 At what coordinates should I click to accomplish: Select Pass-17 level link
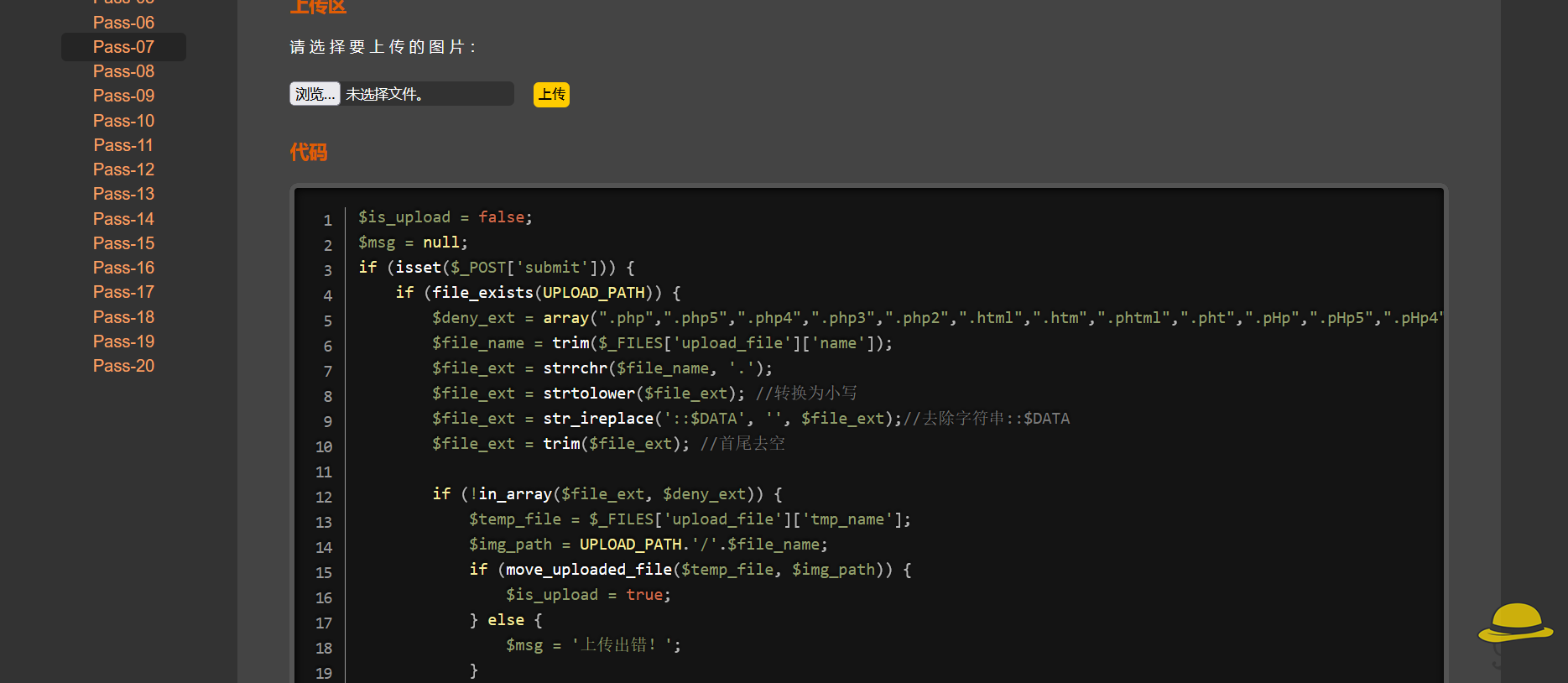123,292
